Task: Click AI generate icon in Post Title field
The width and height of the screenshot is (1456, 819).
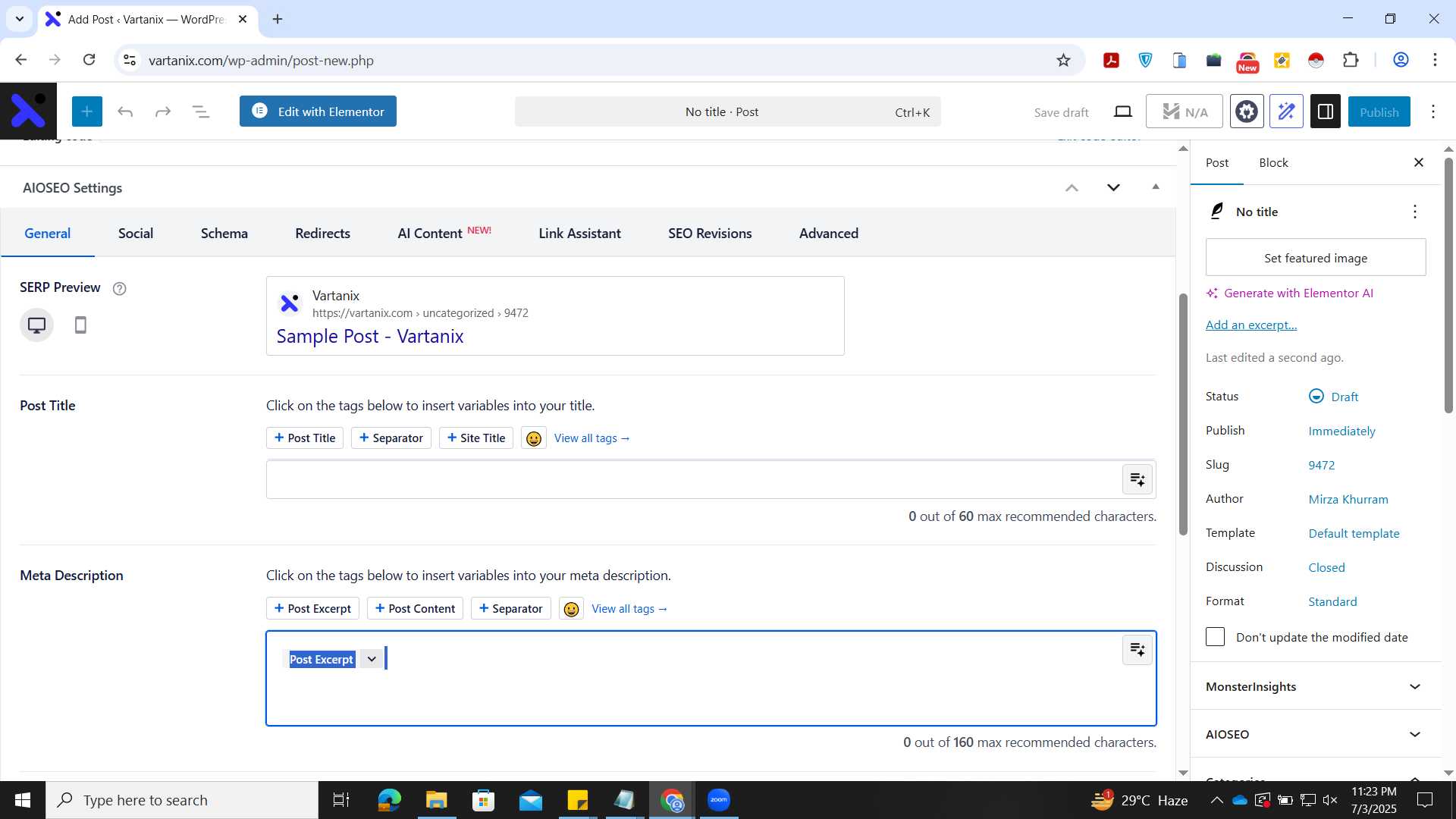Action: (1137, 479)
